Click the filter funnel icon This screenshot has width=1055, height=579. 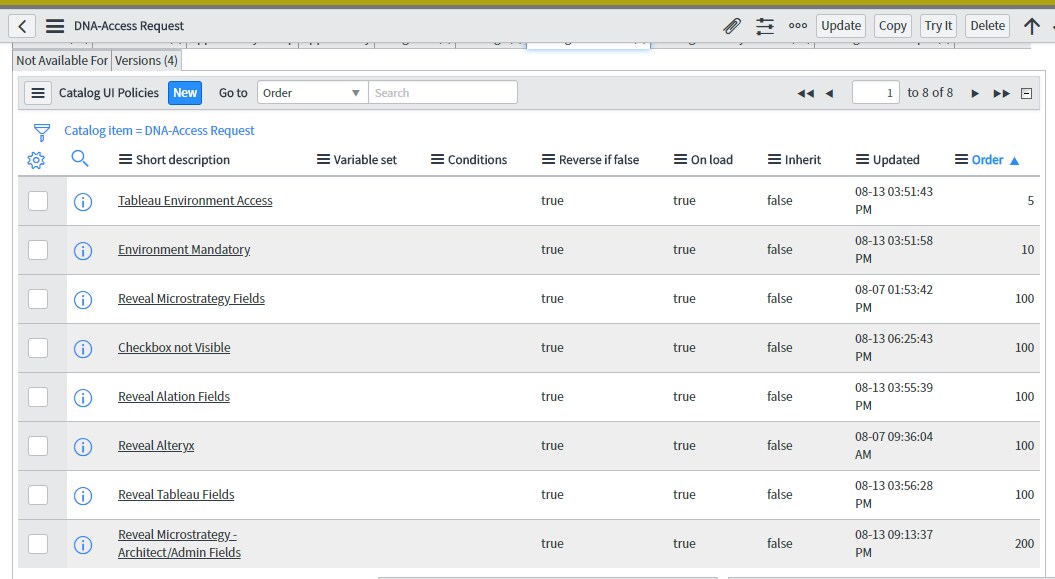coord(42,132)
